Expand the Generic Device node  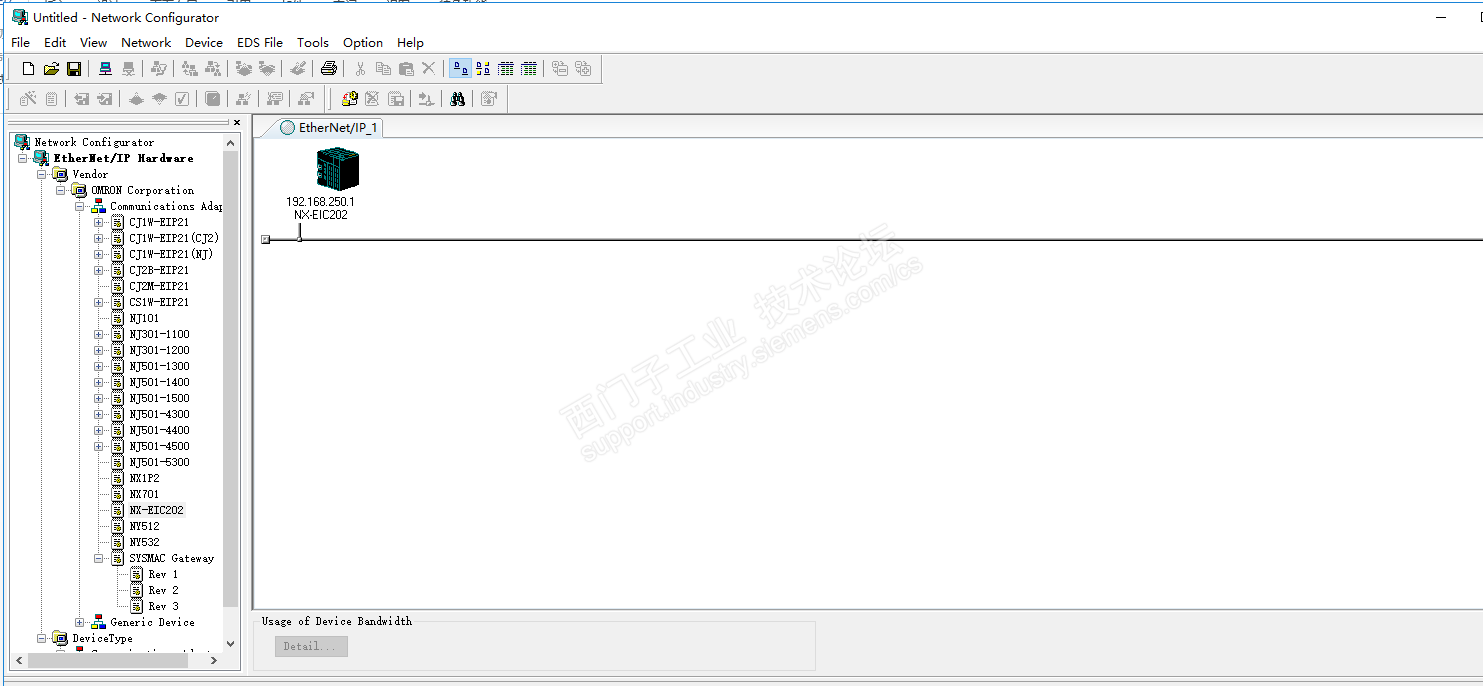[x=80, y=622]
